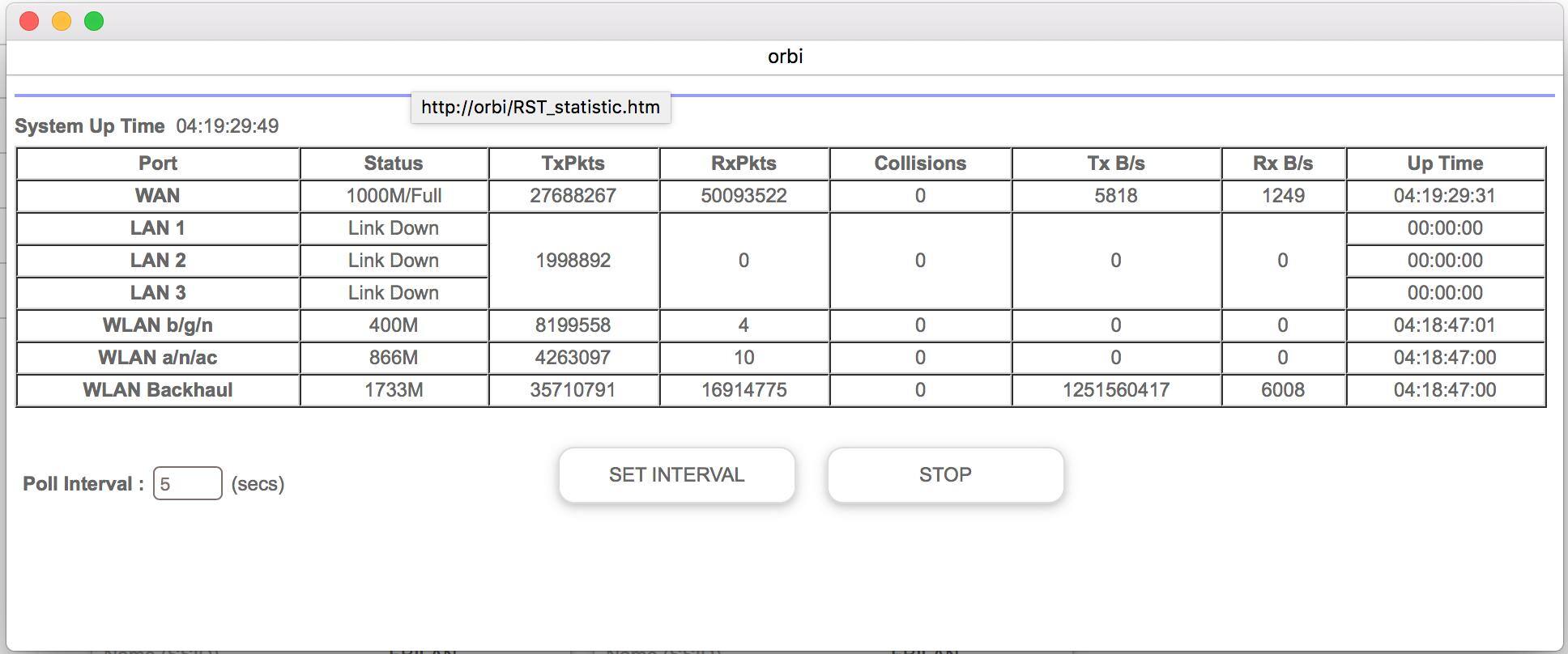Select the Collisions column header

pyautogui.click(x=920, y=163)
